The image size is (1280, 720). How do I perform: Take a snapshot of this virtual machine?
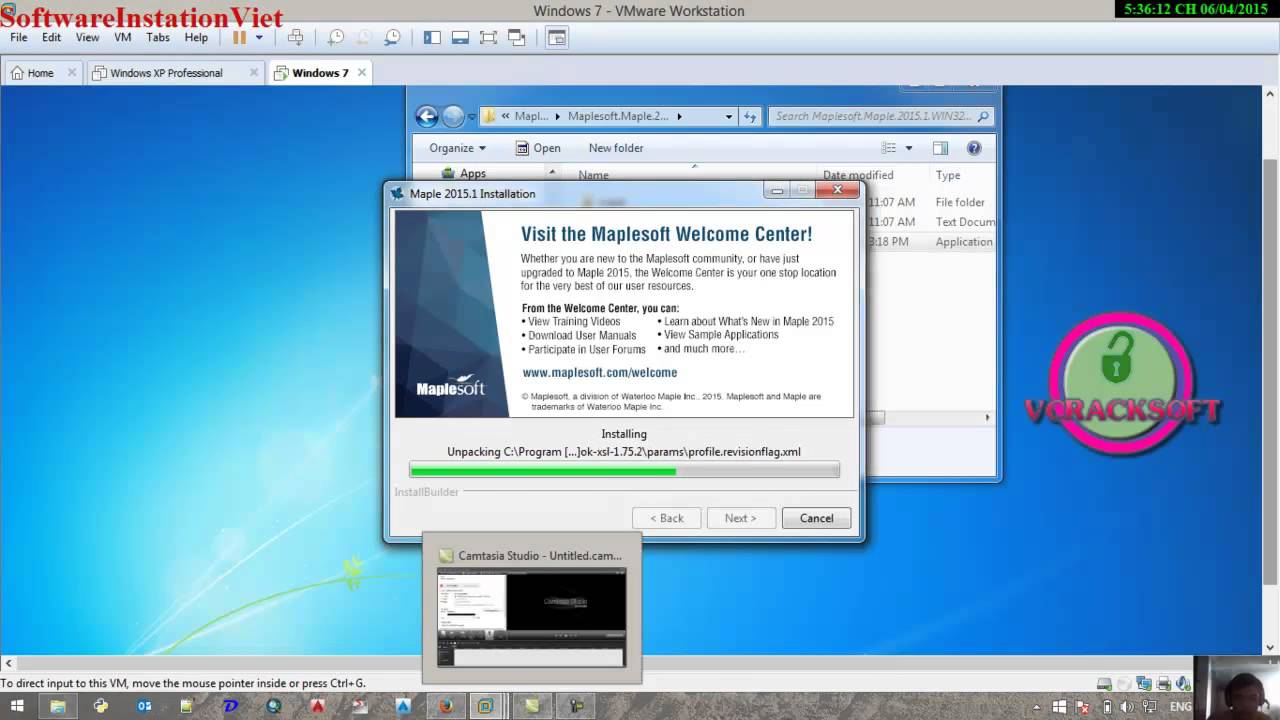tap(336, 37)
